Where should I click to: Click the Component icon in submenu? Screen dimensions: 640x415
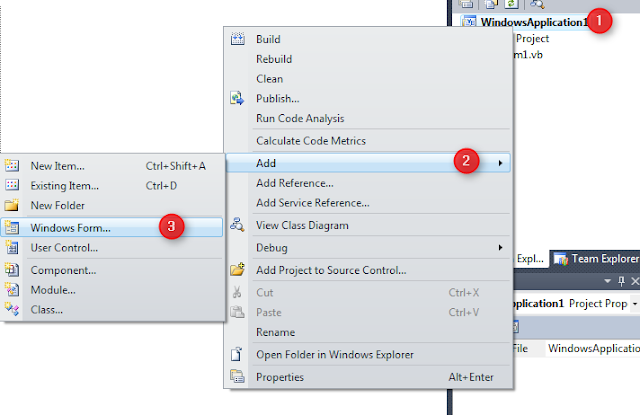click(x=12, y=270)
